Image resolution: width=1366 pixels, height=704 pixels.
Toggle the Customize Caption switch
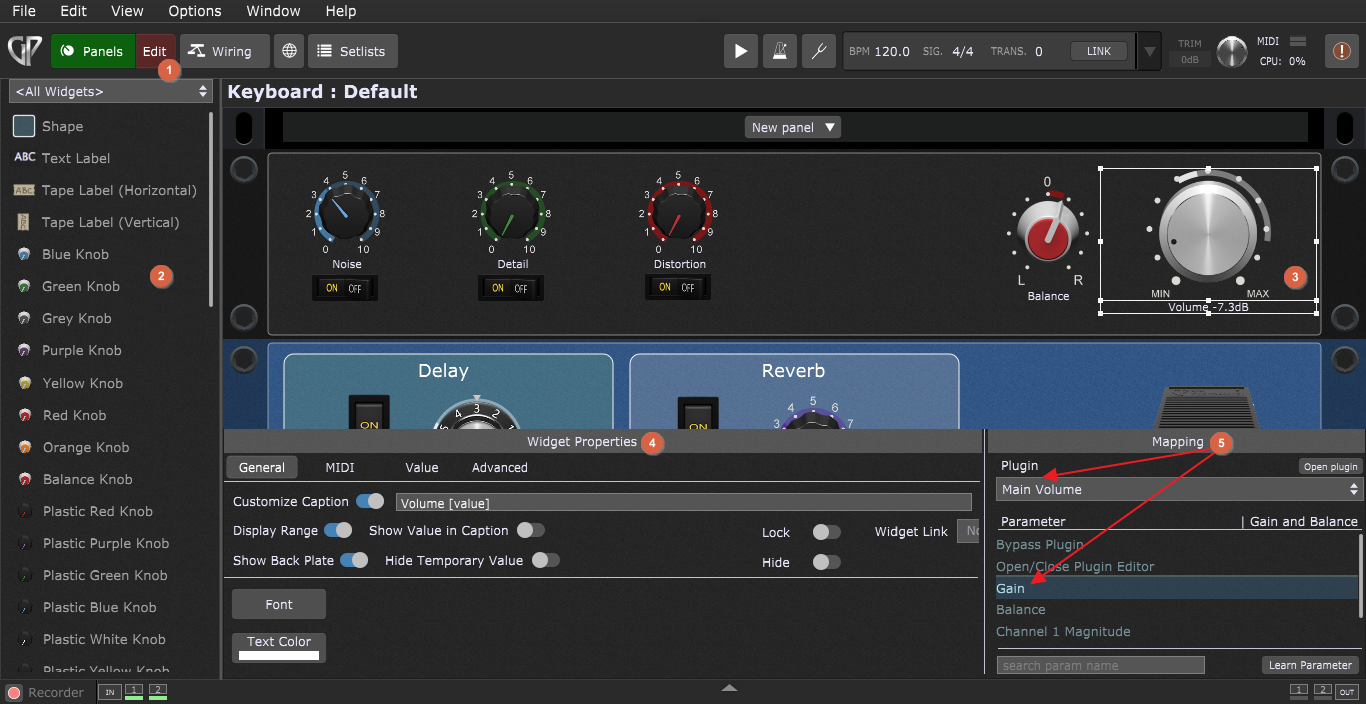369,501
